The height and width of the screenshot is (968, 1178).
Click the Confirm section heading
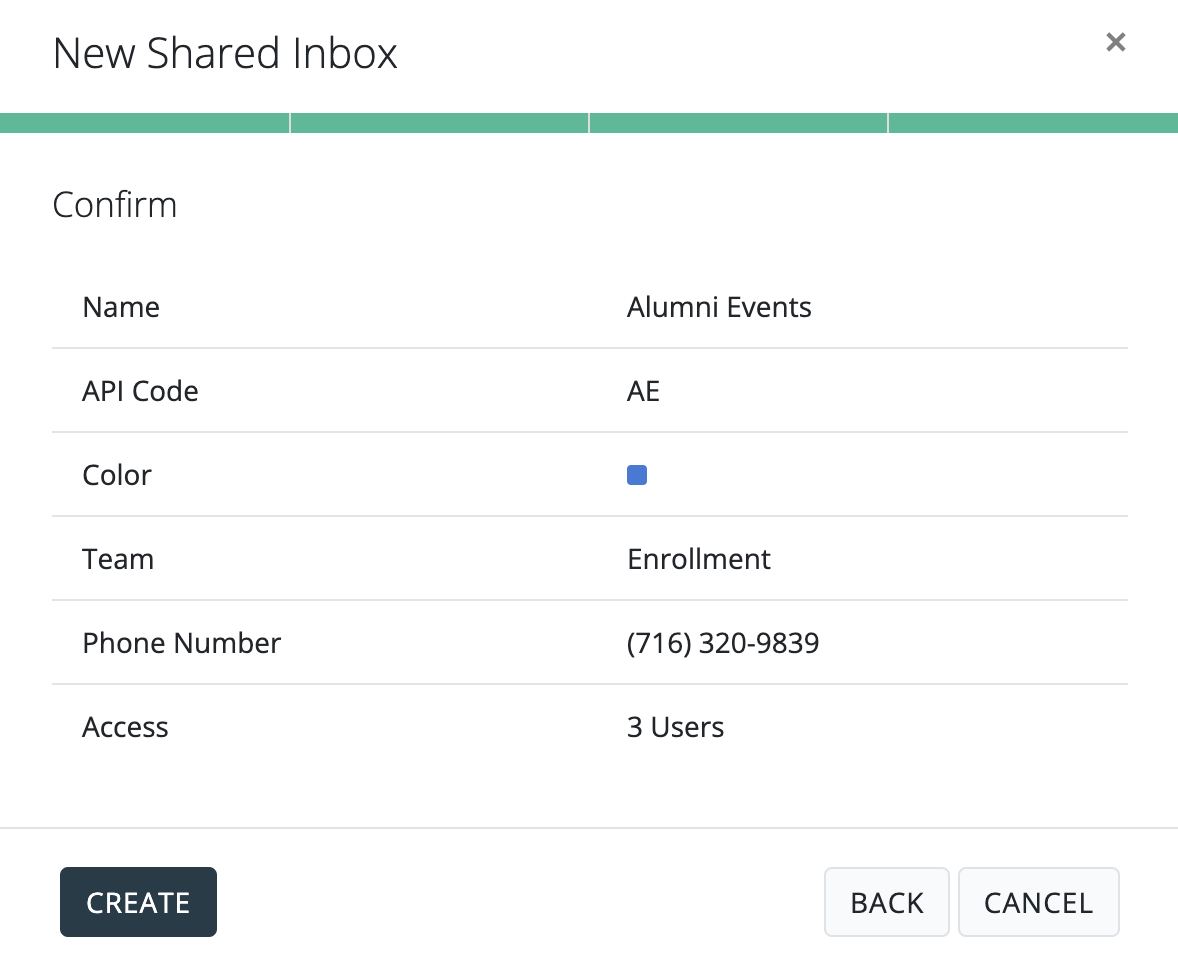(x=115, y=205)
